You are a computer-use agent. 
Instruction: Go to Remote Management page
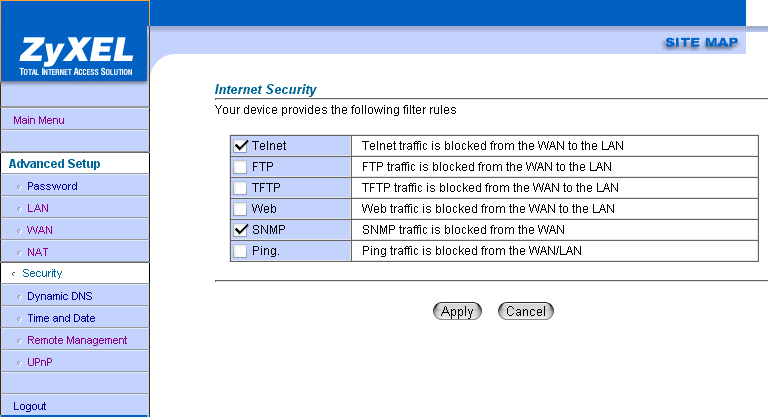click(x=77, y=340)
